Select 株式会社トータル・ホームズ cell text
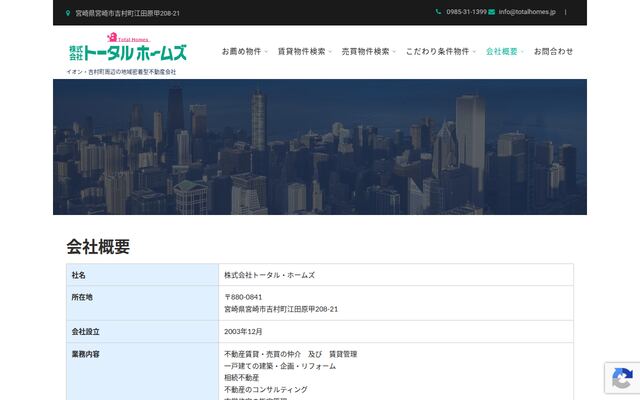 269,275
